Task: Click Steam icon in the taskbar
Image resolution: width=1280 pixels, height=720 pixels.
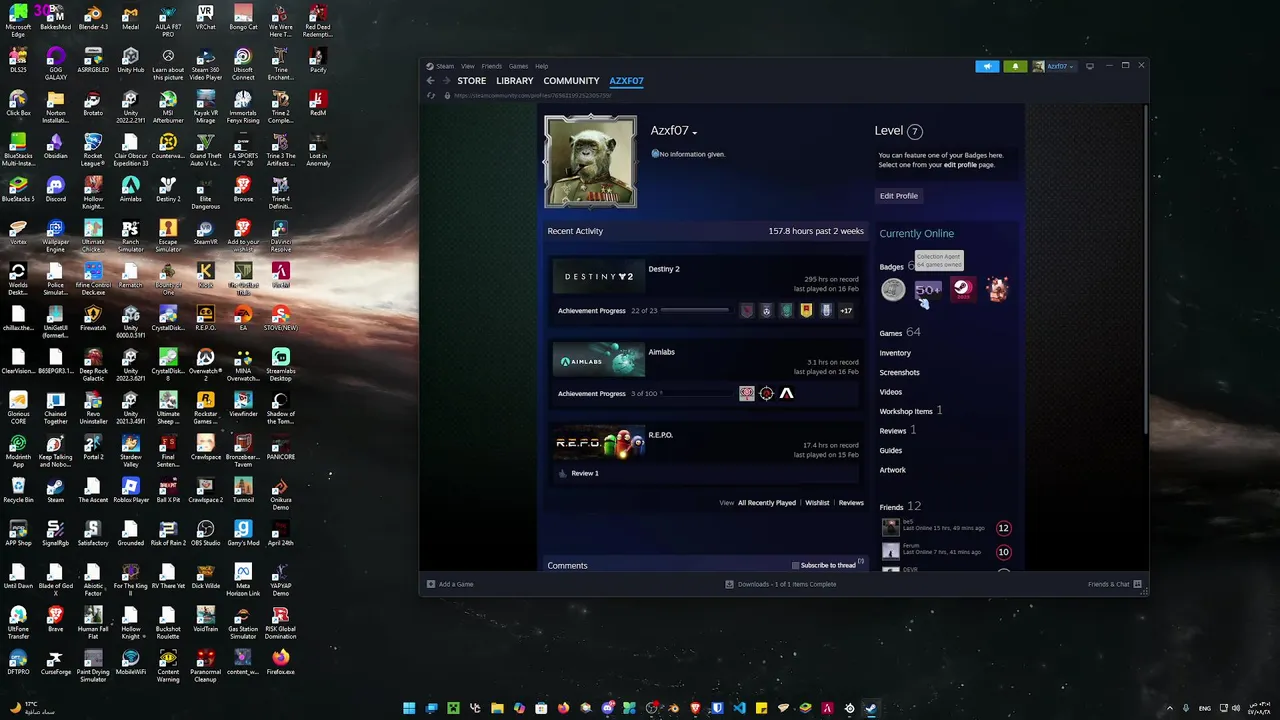Action: coord(871,708)
